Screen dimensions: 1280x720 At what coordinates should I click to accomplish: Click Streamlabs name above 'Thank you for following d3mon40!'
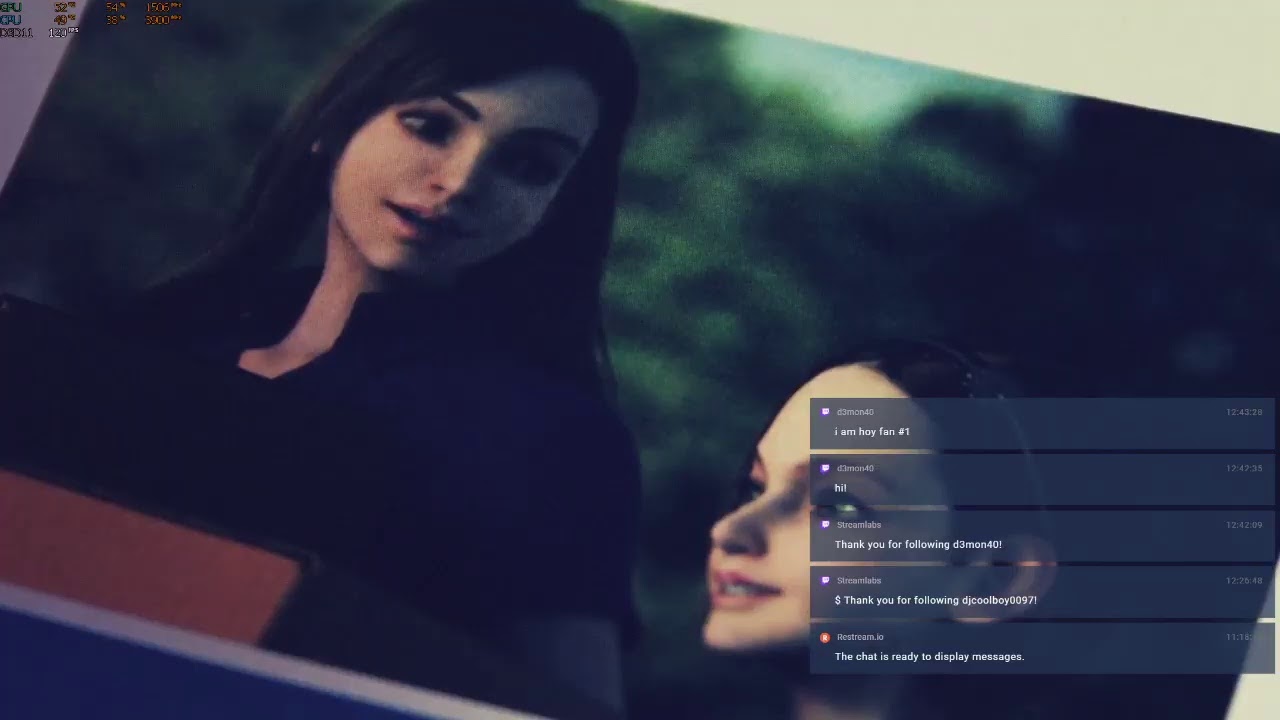point(859,524)
